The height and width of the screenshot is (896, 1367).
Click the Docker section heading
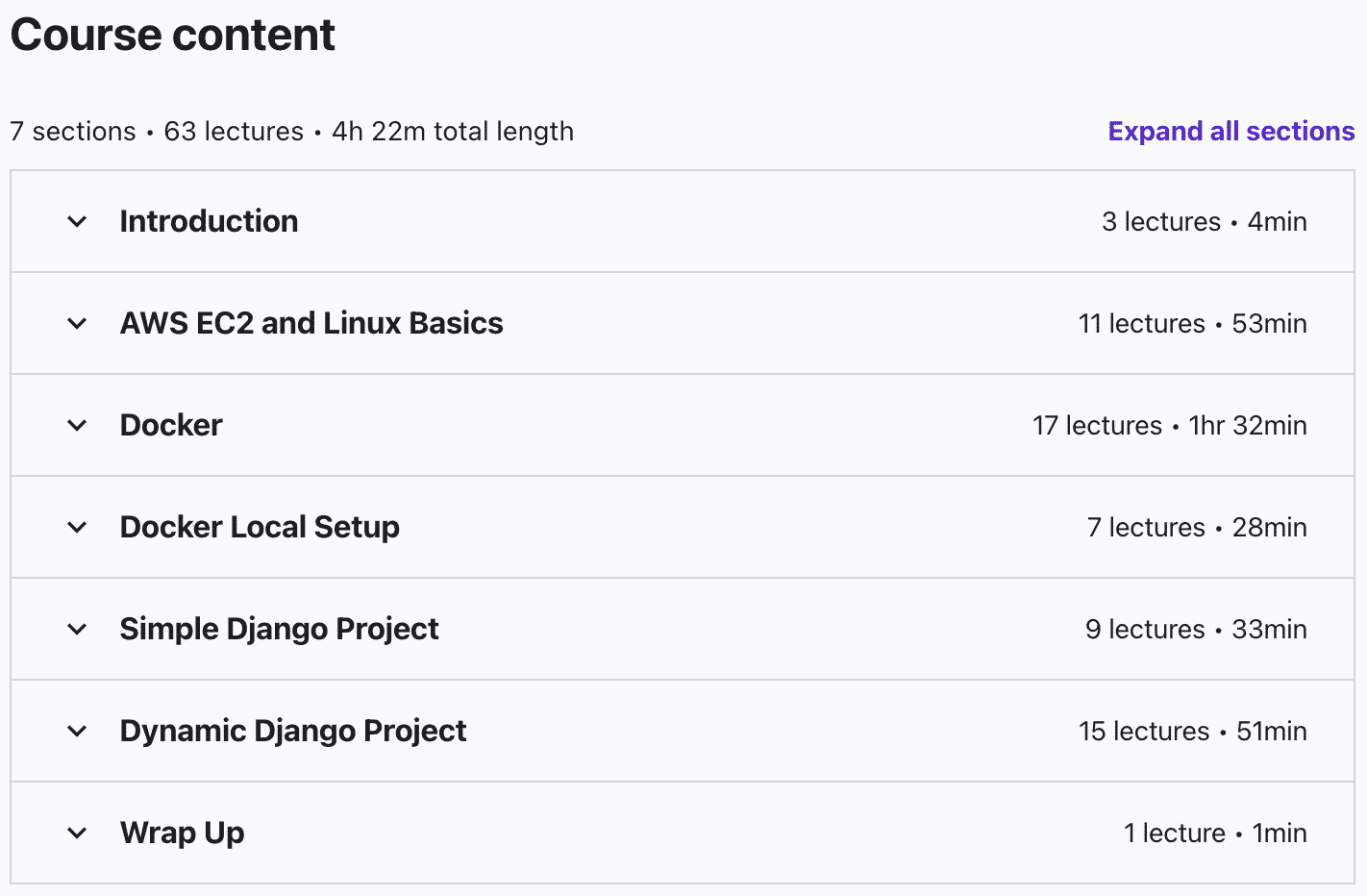pyautogui.click(x=171, y=425)
